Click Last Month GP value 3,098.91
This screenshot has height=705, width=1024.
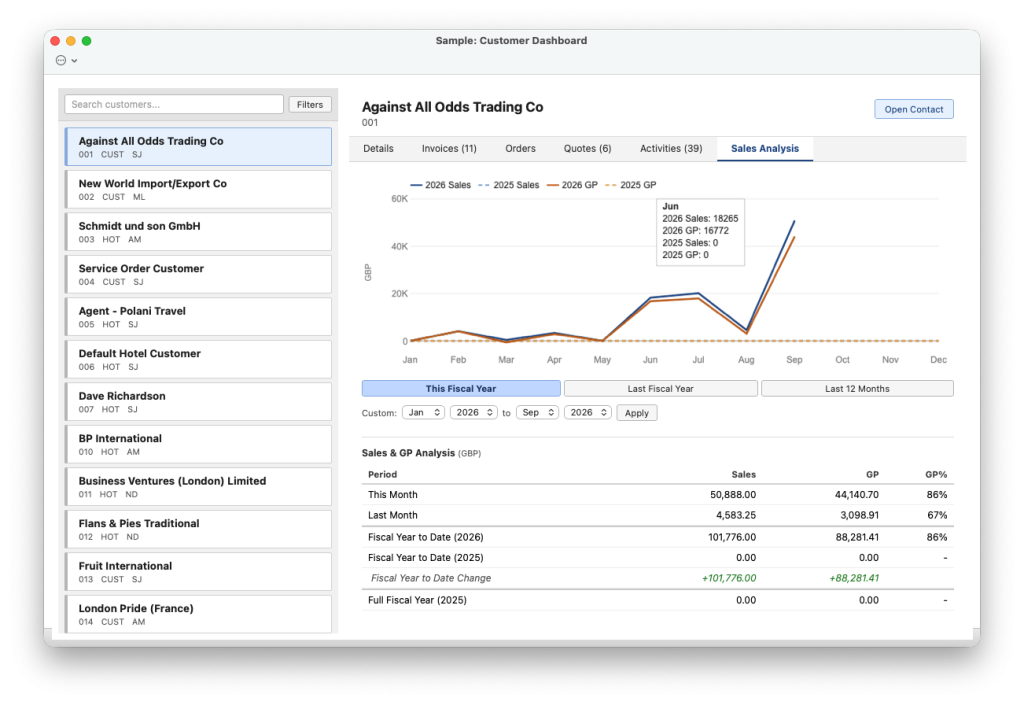(859, 515)
